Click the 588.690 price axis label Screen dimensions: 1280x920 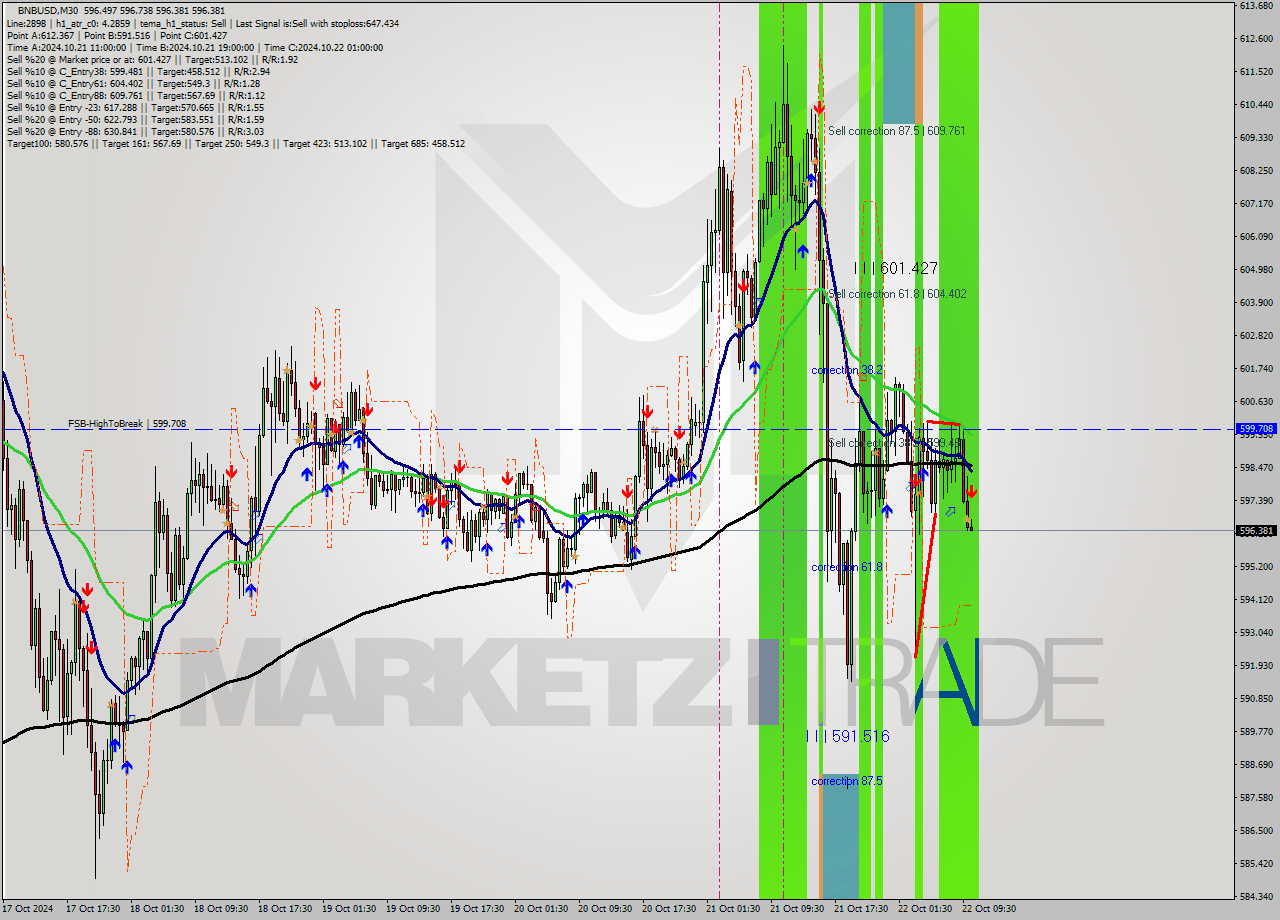click(1256, 764)
